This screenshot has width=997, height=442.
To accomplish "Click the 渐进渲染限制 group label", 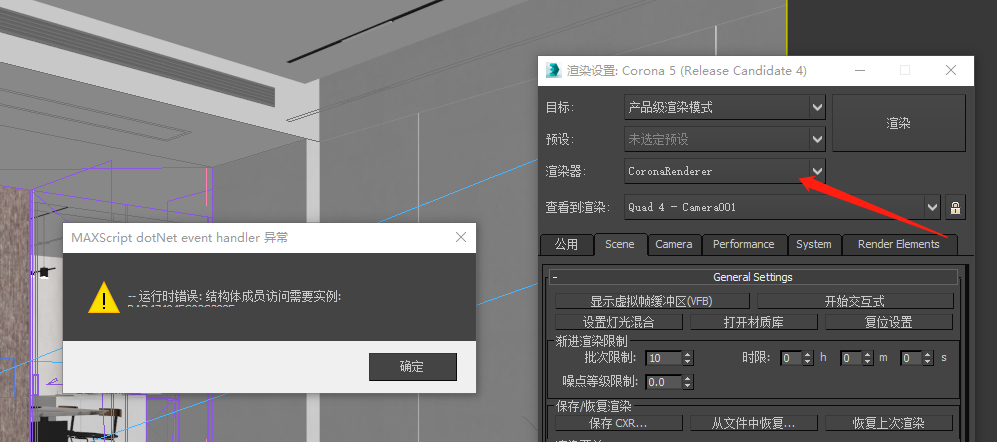I will click(x=591, y=341).
